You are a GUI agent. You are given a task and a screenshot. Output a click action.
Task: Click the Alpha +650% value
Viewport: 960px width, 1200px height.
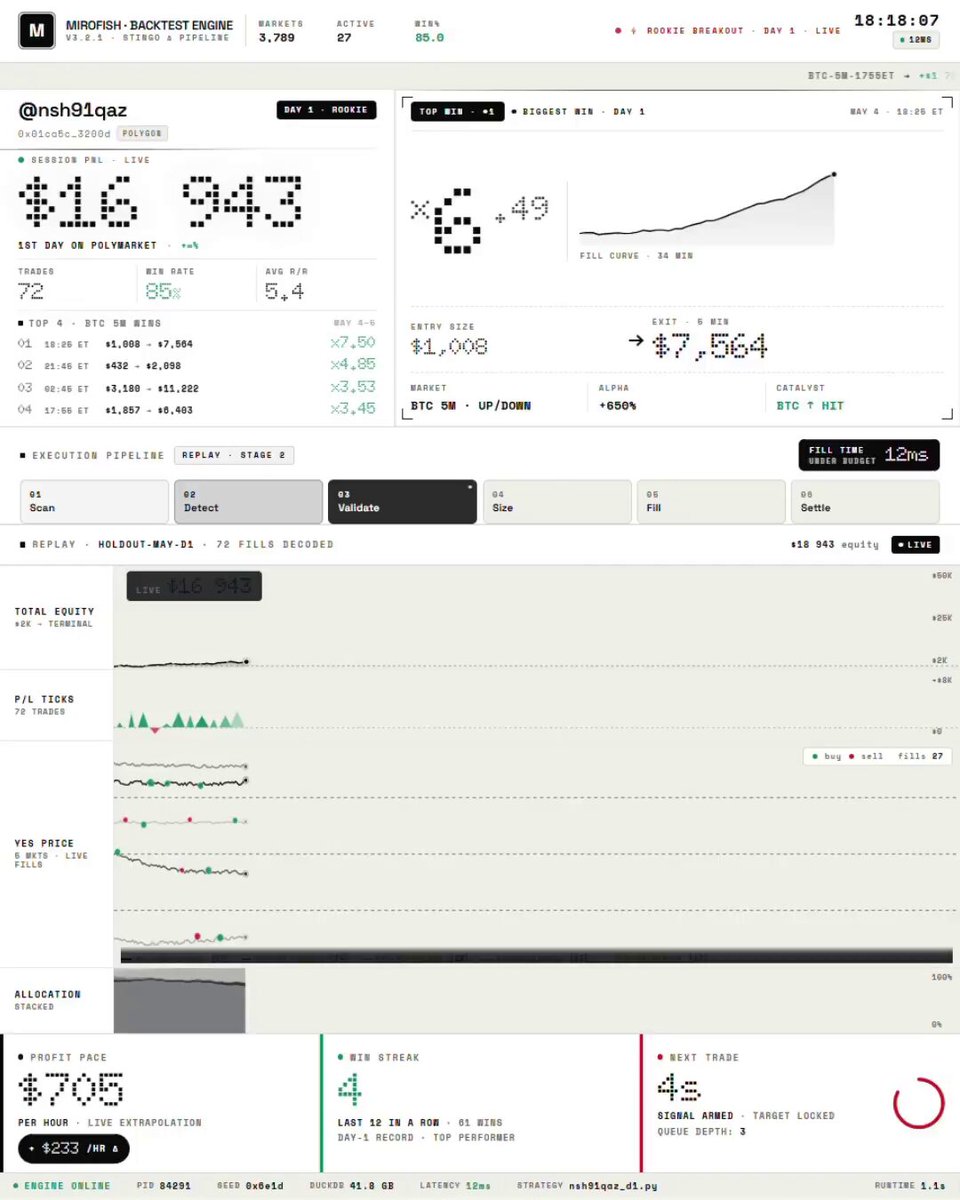click(618, 405)
